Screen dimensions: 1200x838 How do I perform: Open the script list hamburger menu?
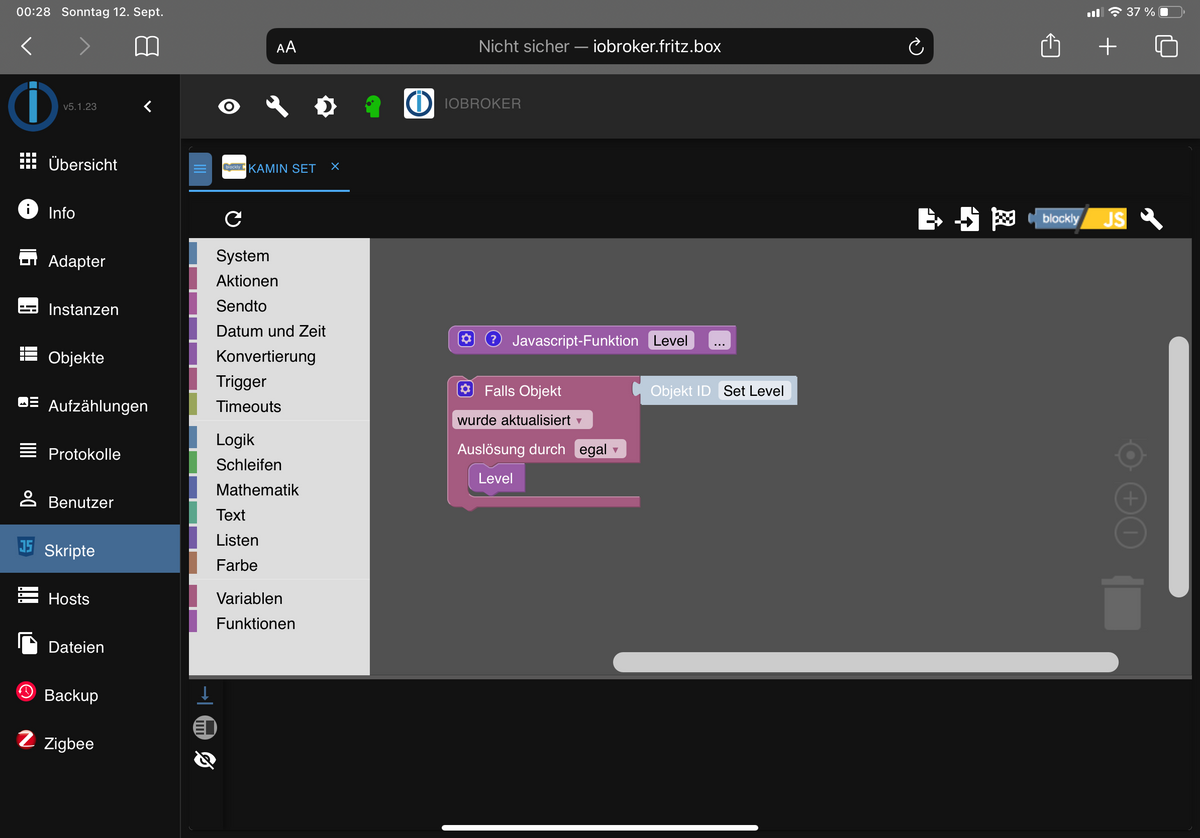click(x=200, y=169)
